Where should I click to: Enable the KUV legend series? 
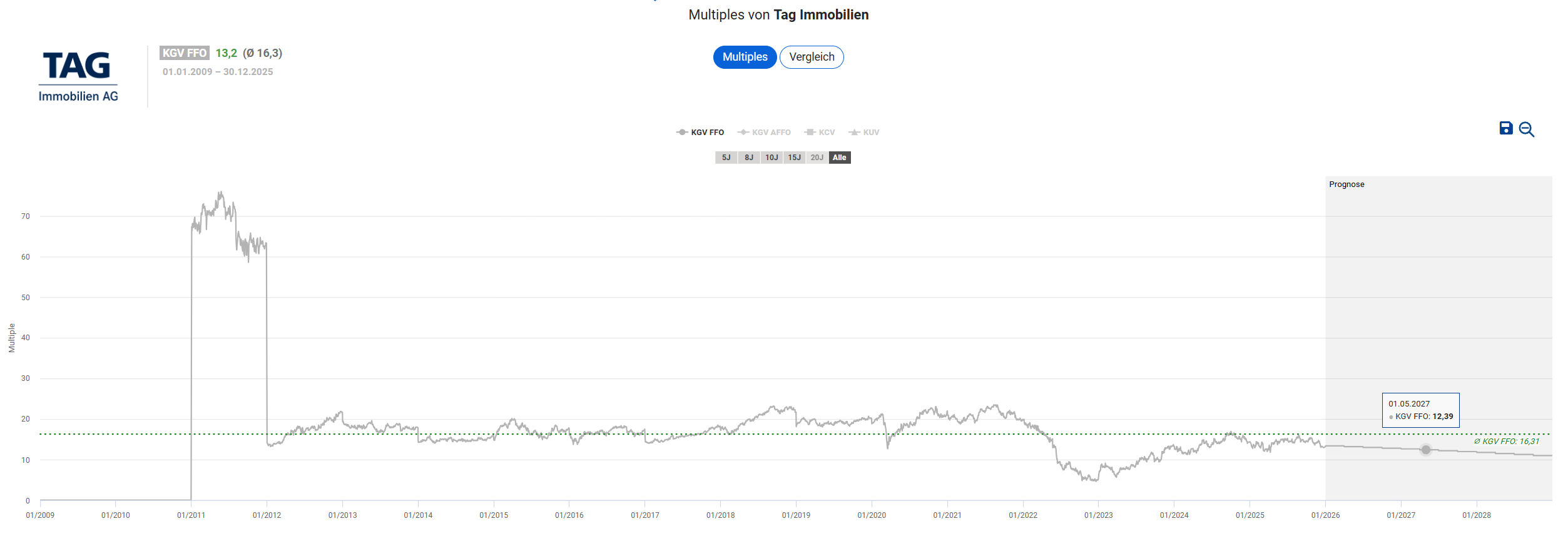864,133
